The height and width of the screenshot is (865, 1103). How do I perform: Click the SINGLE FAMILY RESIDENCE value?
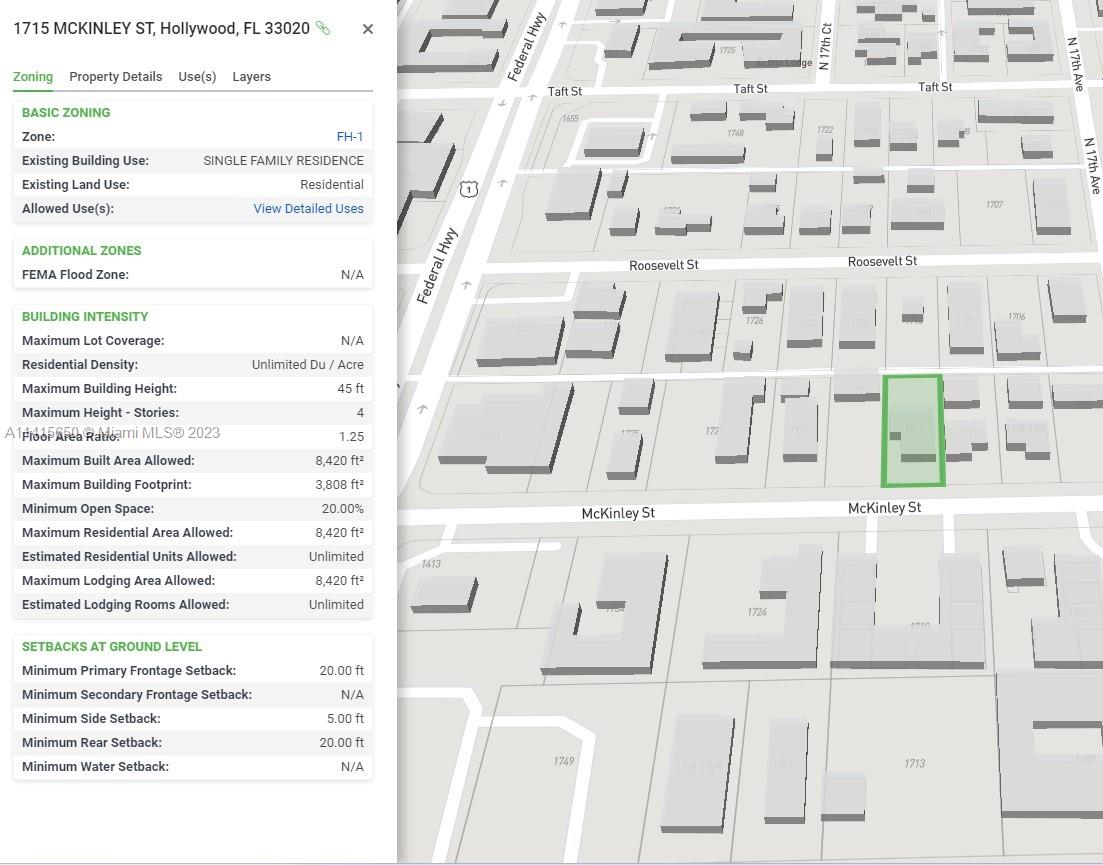click(283, 160)
